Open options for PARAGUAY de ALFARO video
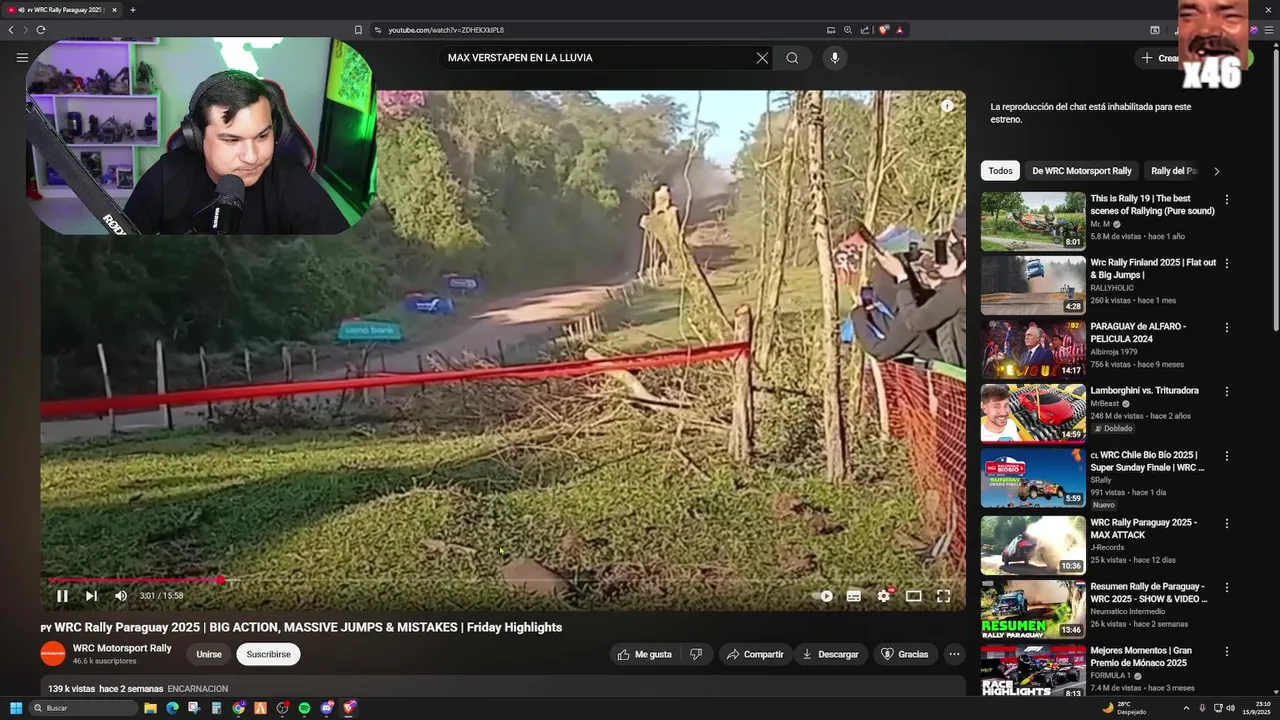Viewport: 1280px width, 720px height. [x=1227, y=327]
